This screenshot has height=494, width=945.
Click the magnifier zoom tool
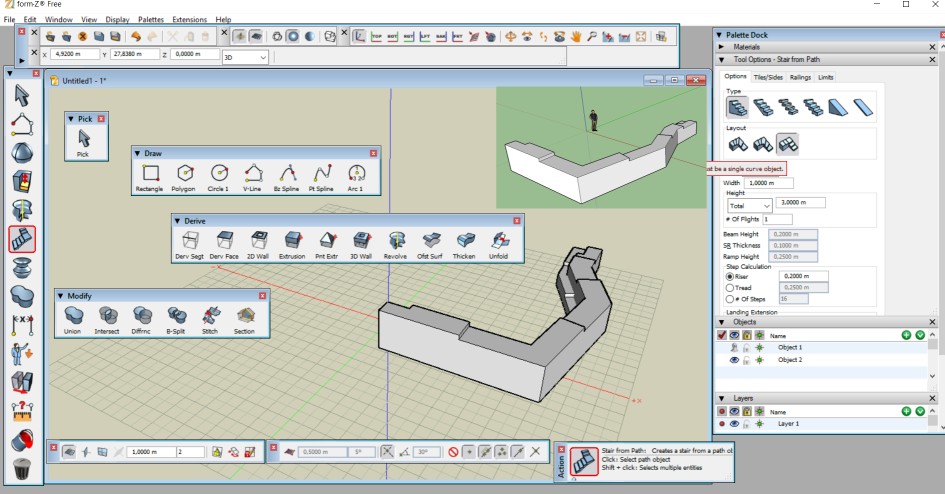(592, 37)
